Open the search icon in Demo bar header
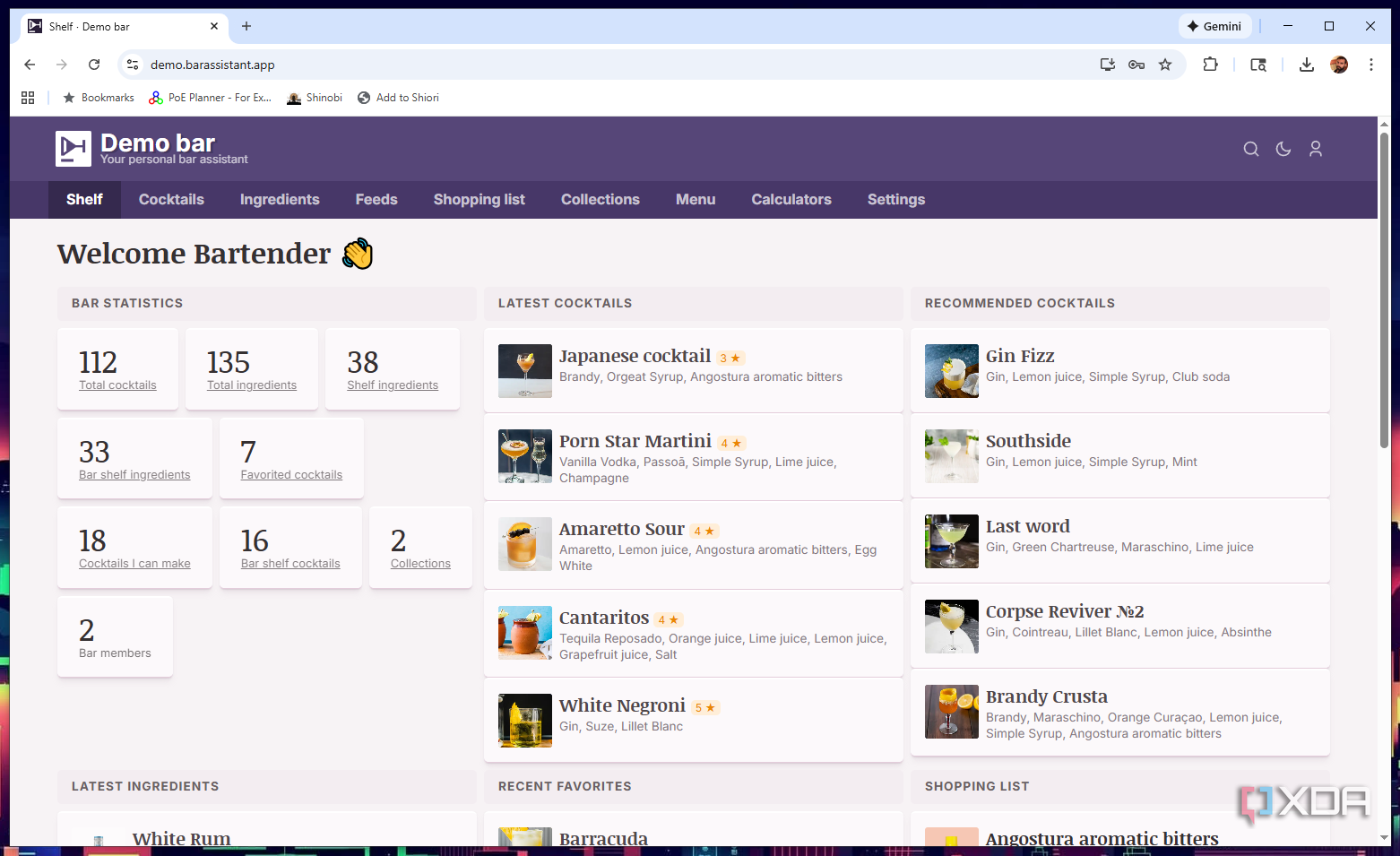Viewport: 1400px width, 856px height. [x=1251, y=149]
